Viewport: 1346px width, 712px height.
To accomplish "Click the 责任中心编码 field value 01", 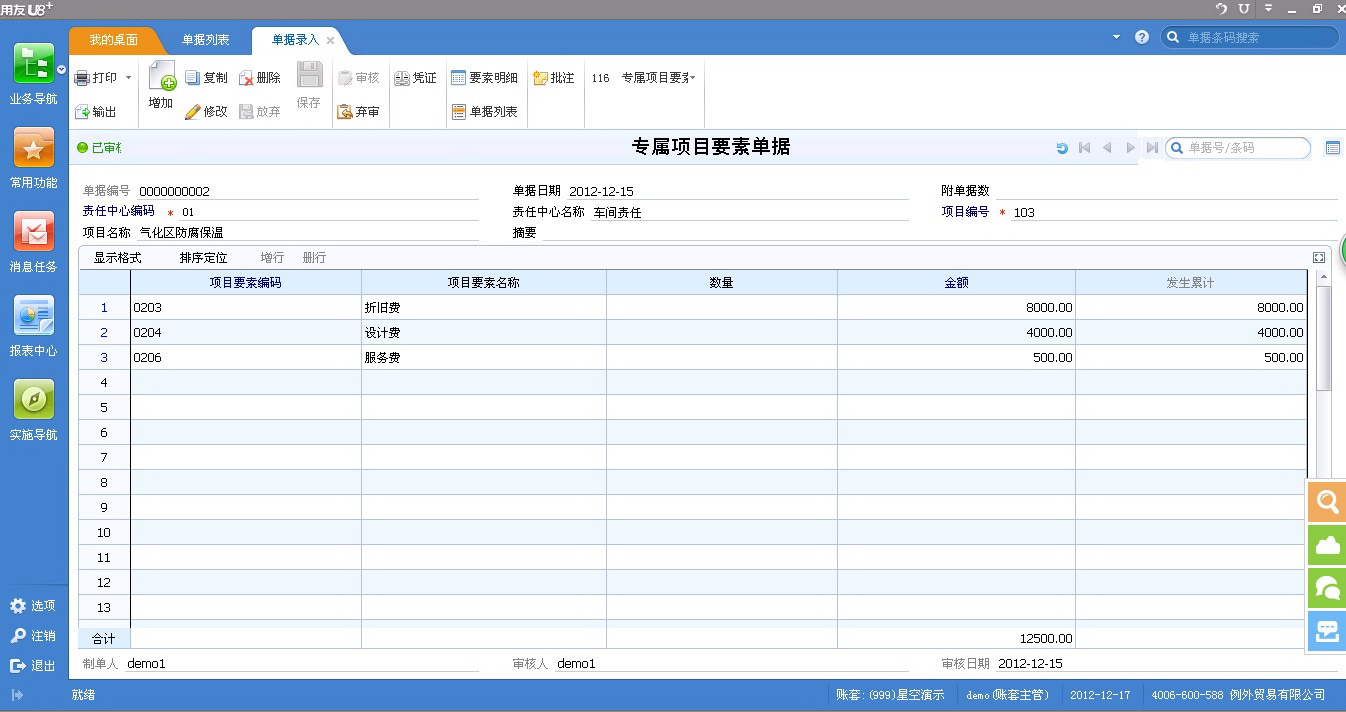I will tap(330, 212).
